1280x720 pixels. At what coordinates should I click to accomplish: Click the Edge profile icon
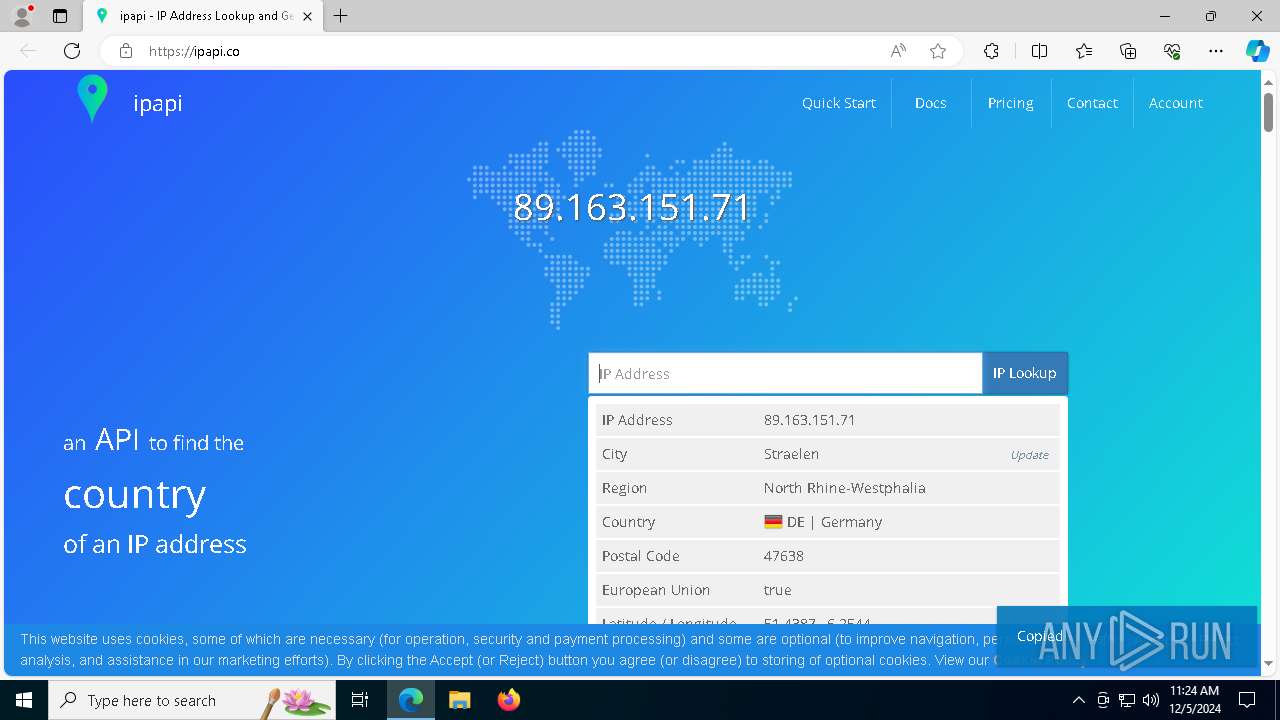(x=22, y=16)
